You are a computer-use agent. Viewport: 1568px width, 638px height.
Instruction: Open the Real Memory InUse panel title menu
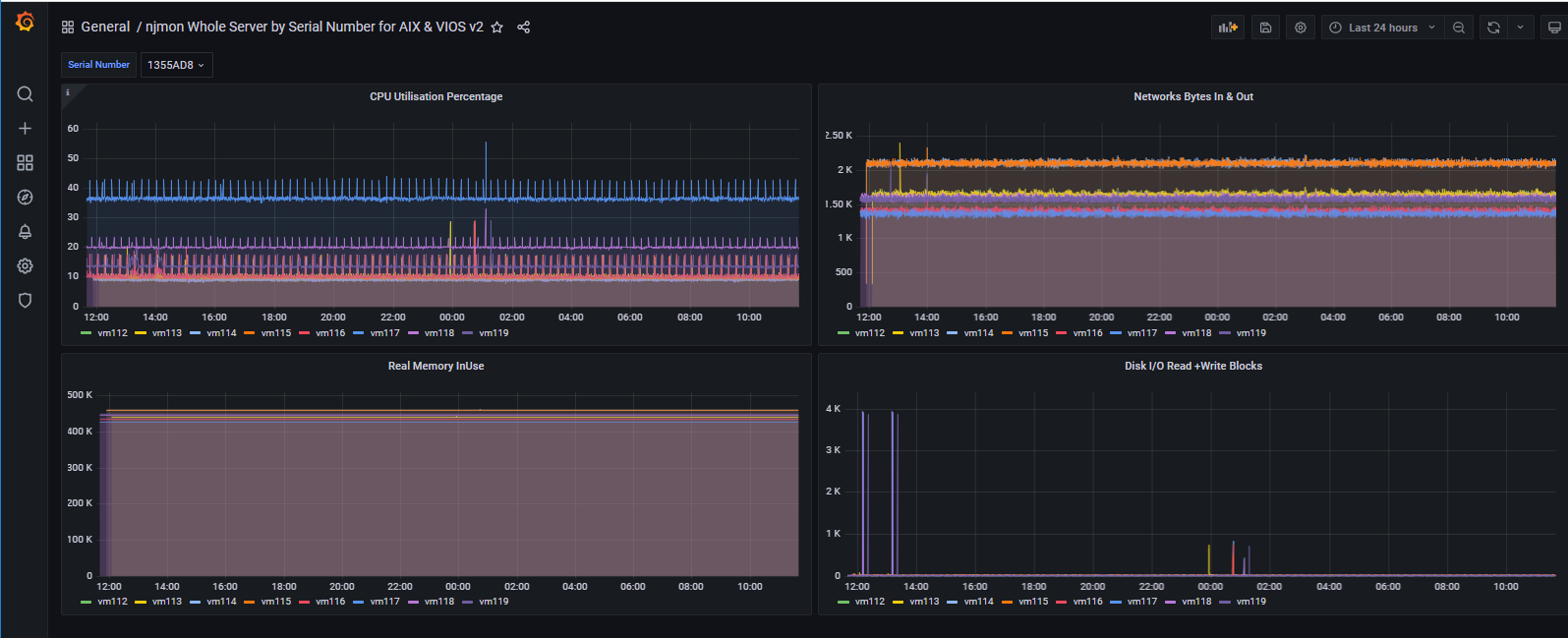[x=436, y=366]
